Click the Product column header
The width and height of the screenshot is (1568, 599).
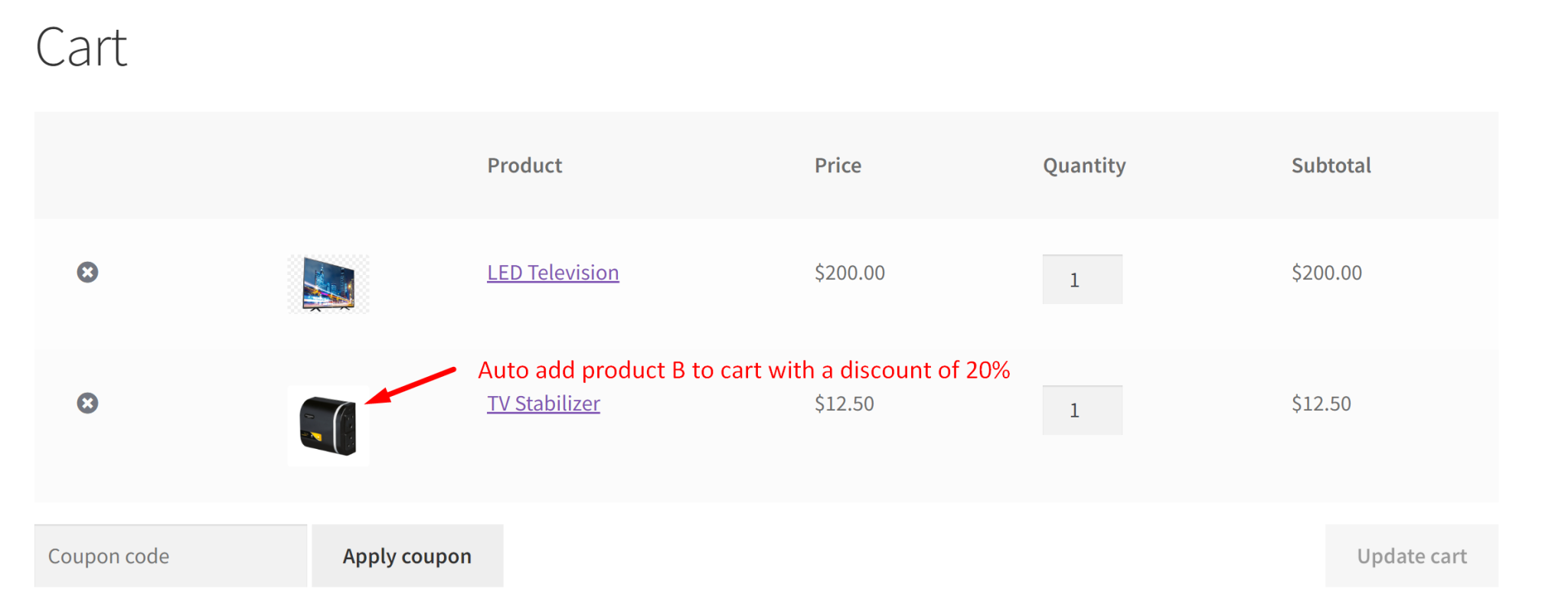[x=524, y=165]
